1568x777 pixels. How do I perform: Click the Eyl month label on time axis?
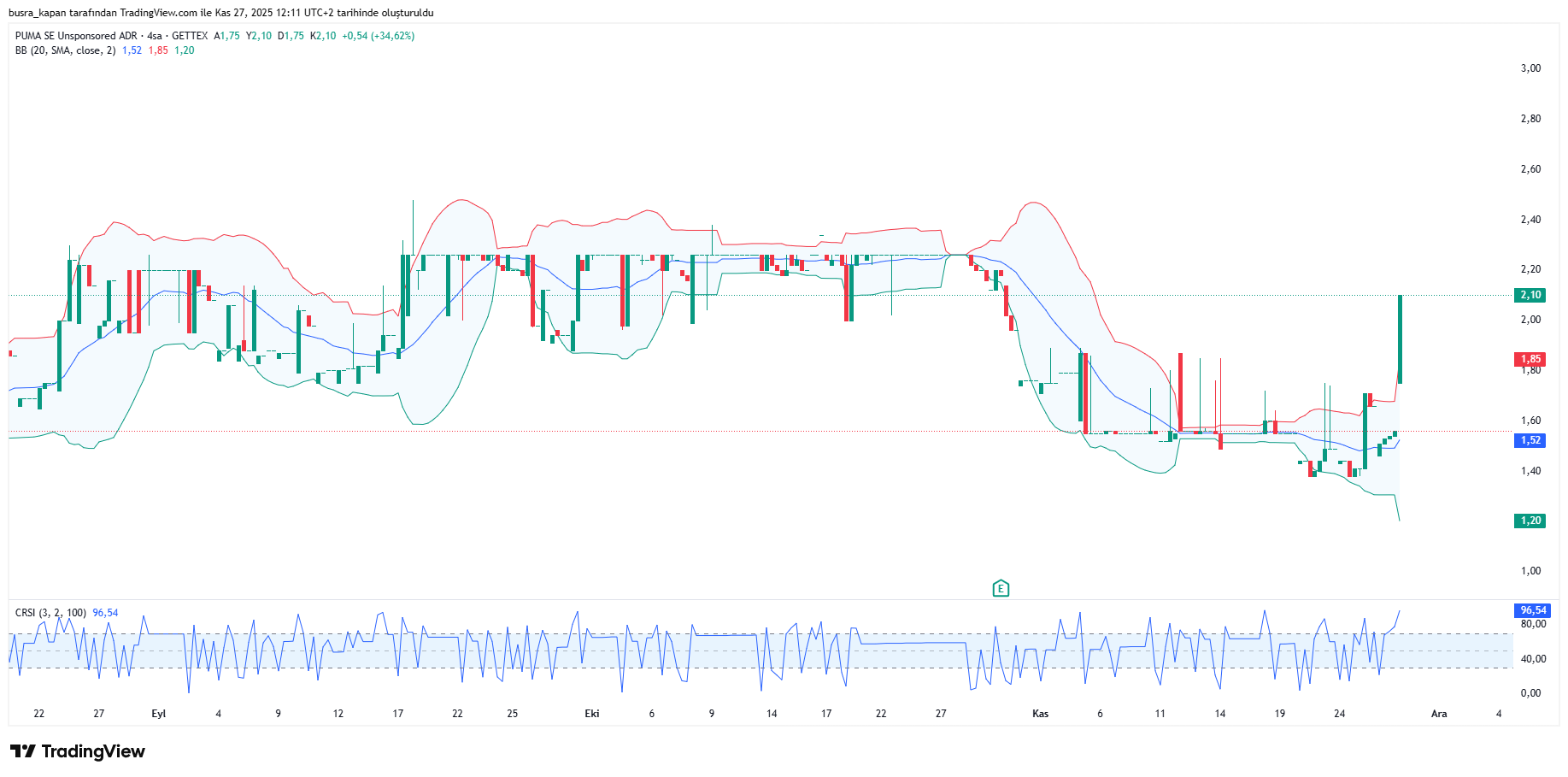(158, 714)
